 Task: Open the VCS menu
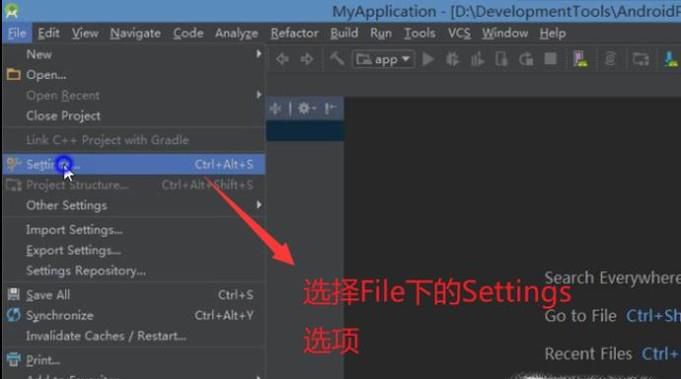459,33
